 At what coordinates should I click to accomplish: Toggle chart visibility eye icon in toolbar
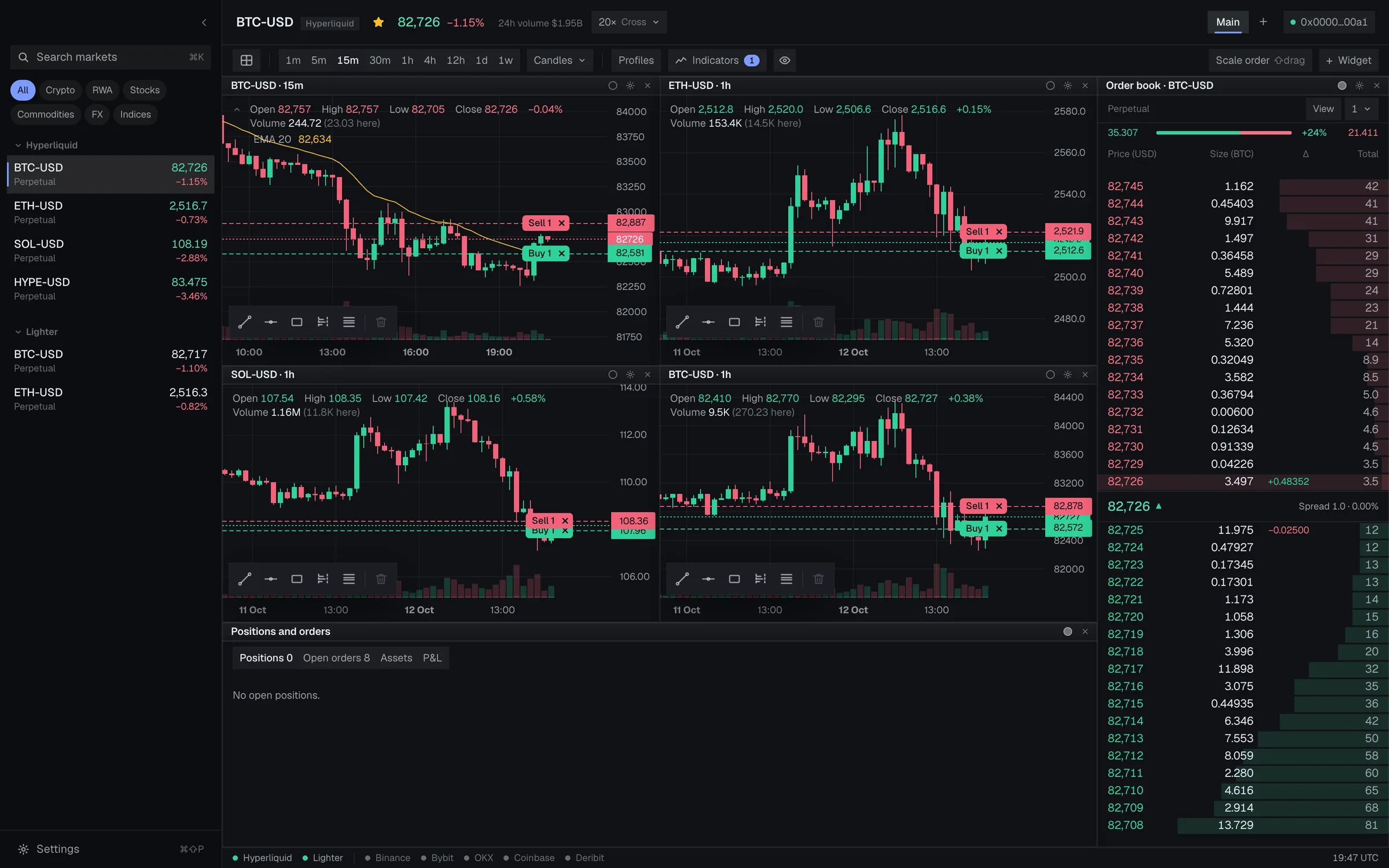pyautogui.click(x=785, y=60)
